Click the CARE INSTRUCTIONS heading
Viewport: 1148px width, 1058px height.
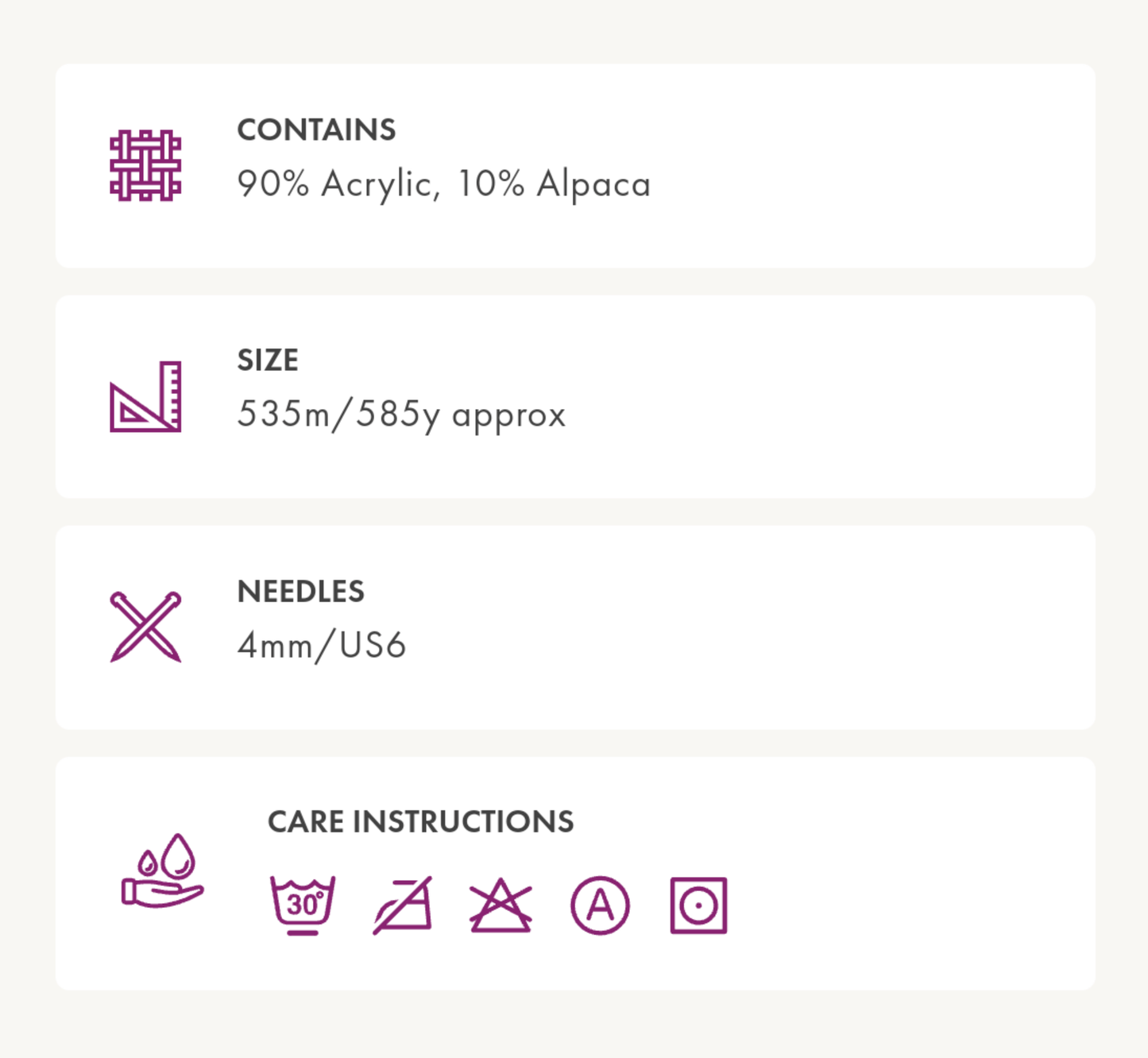pos(420,822)
